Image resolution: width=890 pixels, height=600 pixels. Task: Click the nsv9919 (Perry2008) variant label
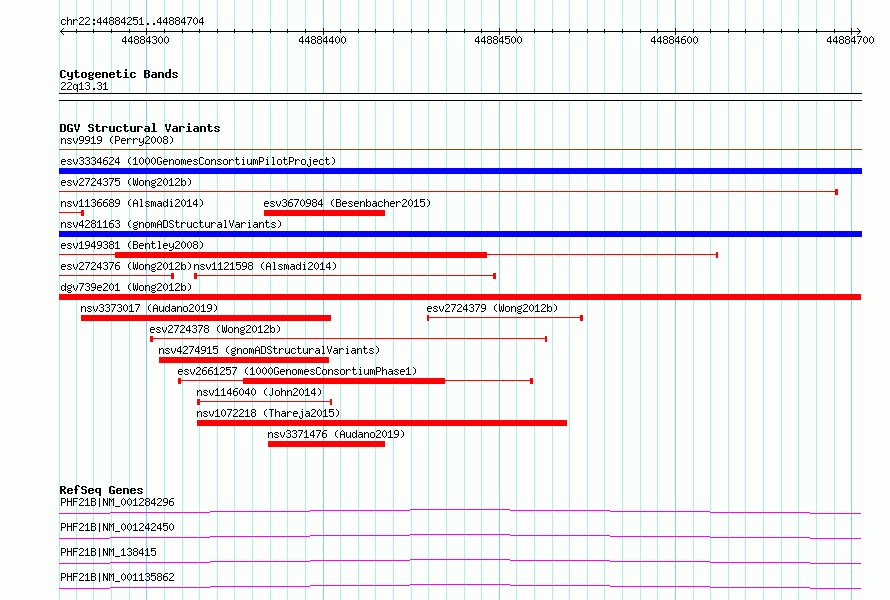tap(117, 140)
